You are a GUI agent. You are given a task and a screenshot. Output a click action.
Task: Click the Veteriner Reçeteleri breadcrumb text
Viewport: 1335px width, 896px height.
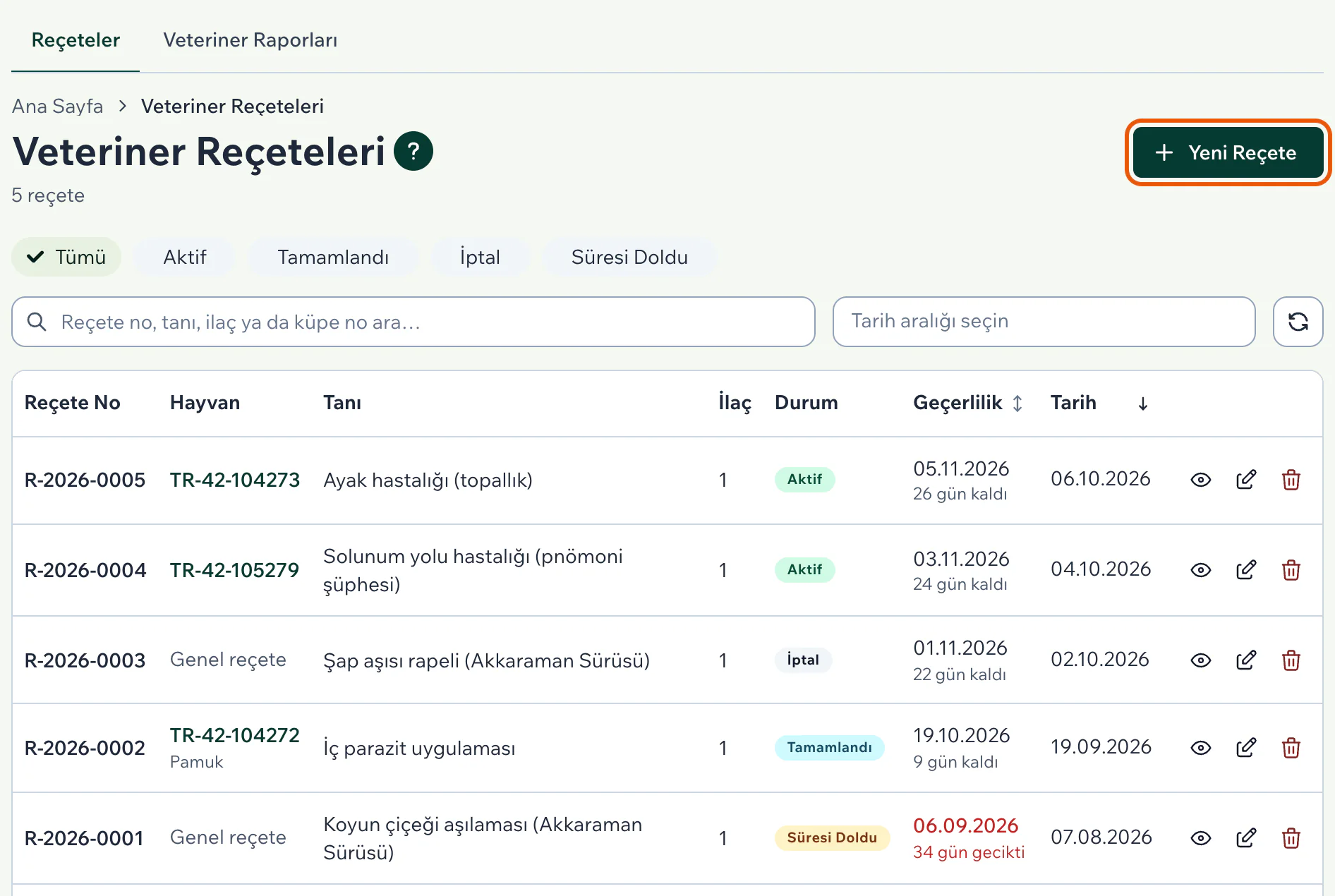click(x=232, y=106)
